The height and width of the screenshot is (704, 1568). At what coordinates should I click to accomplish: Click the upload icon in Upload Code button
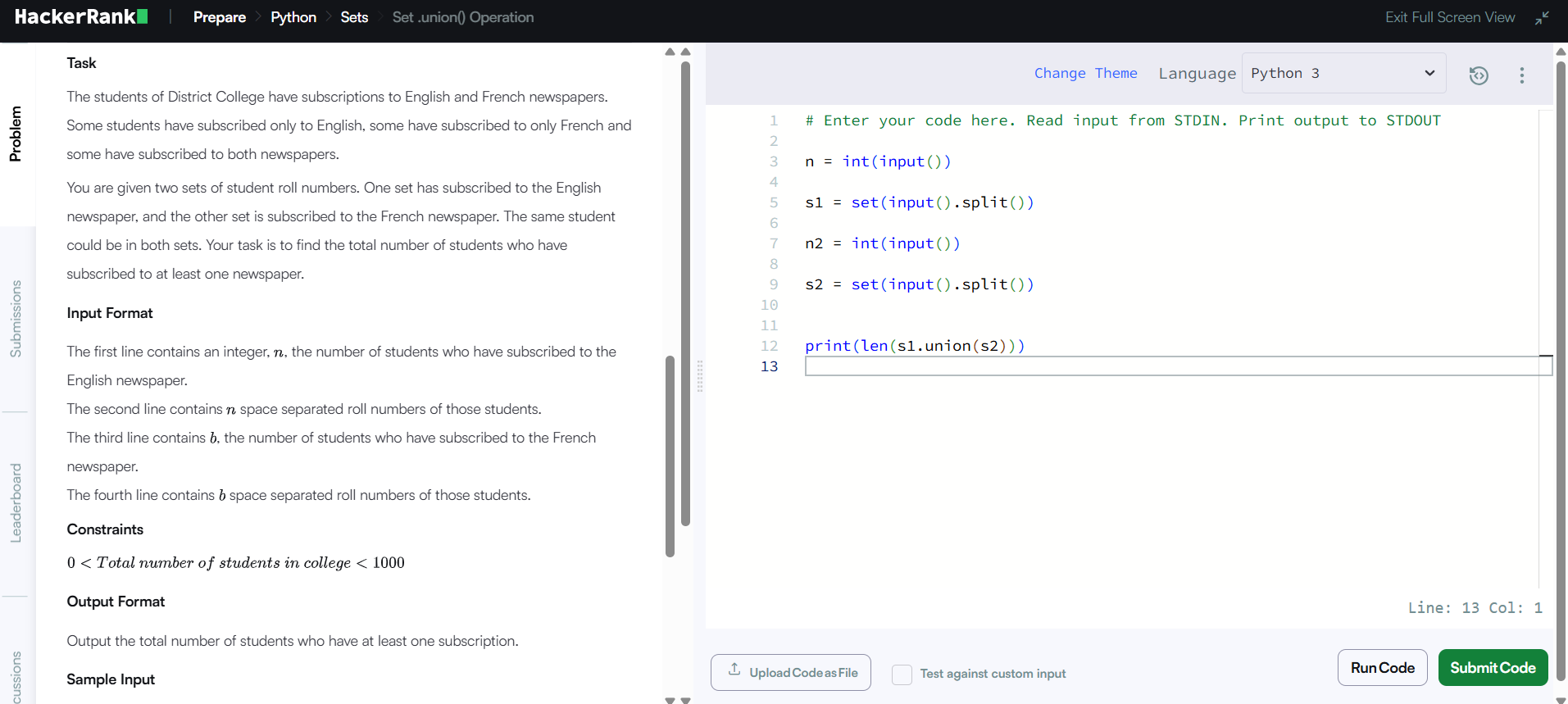click(x=734, y=670)
